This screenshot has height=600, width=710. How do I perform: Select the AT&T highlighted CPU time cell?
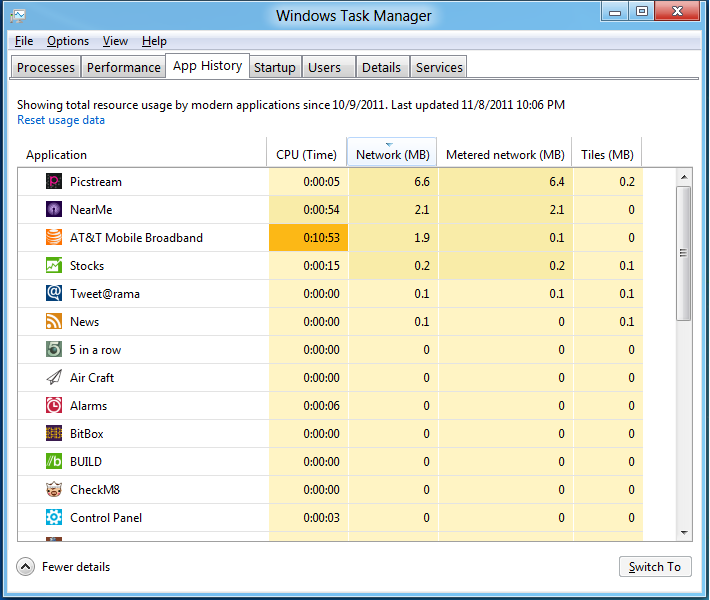[306, 238]
